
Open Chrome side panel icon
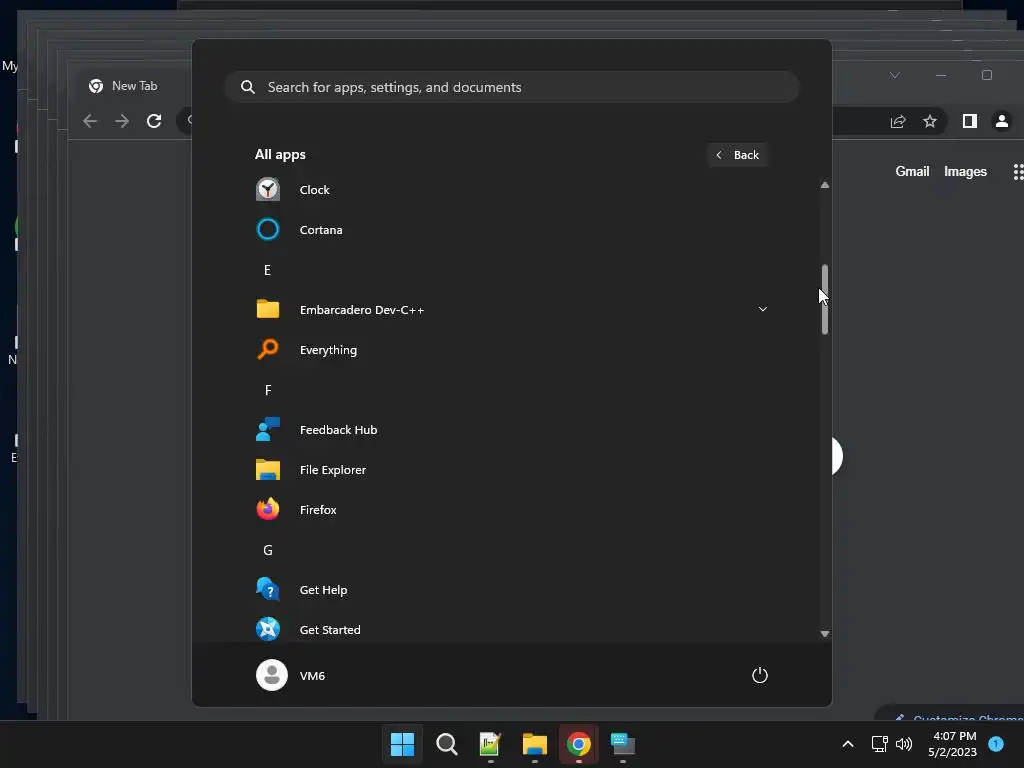pyautogui.click(x=970, y=121)
